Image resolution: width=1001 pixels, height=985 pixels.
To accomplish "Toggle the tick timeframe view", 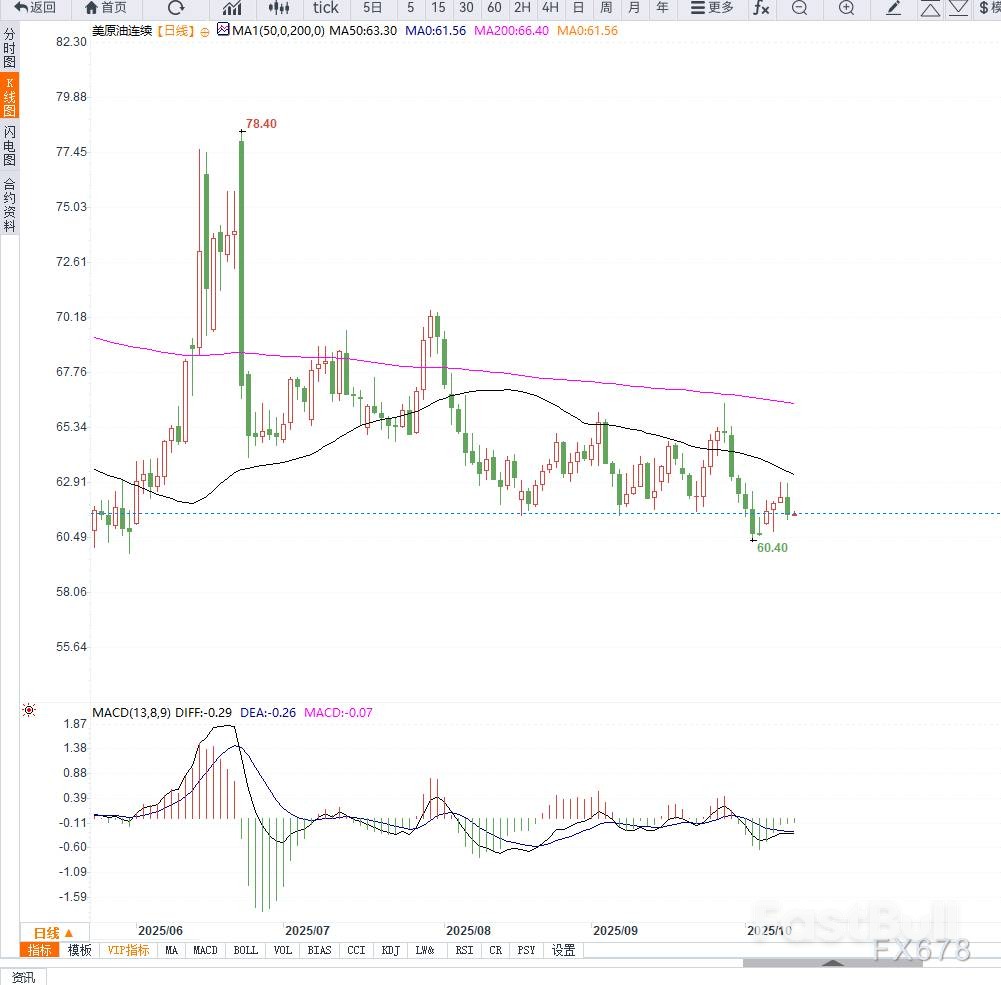I will 326,8.
